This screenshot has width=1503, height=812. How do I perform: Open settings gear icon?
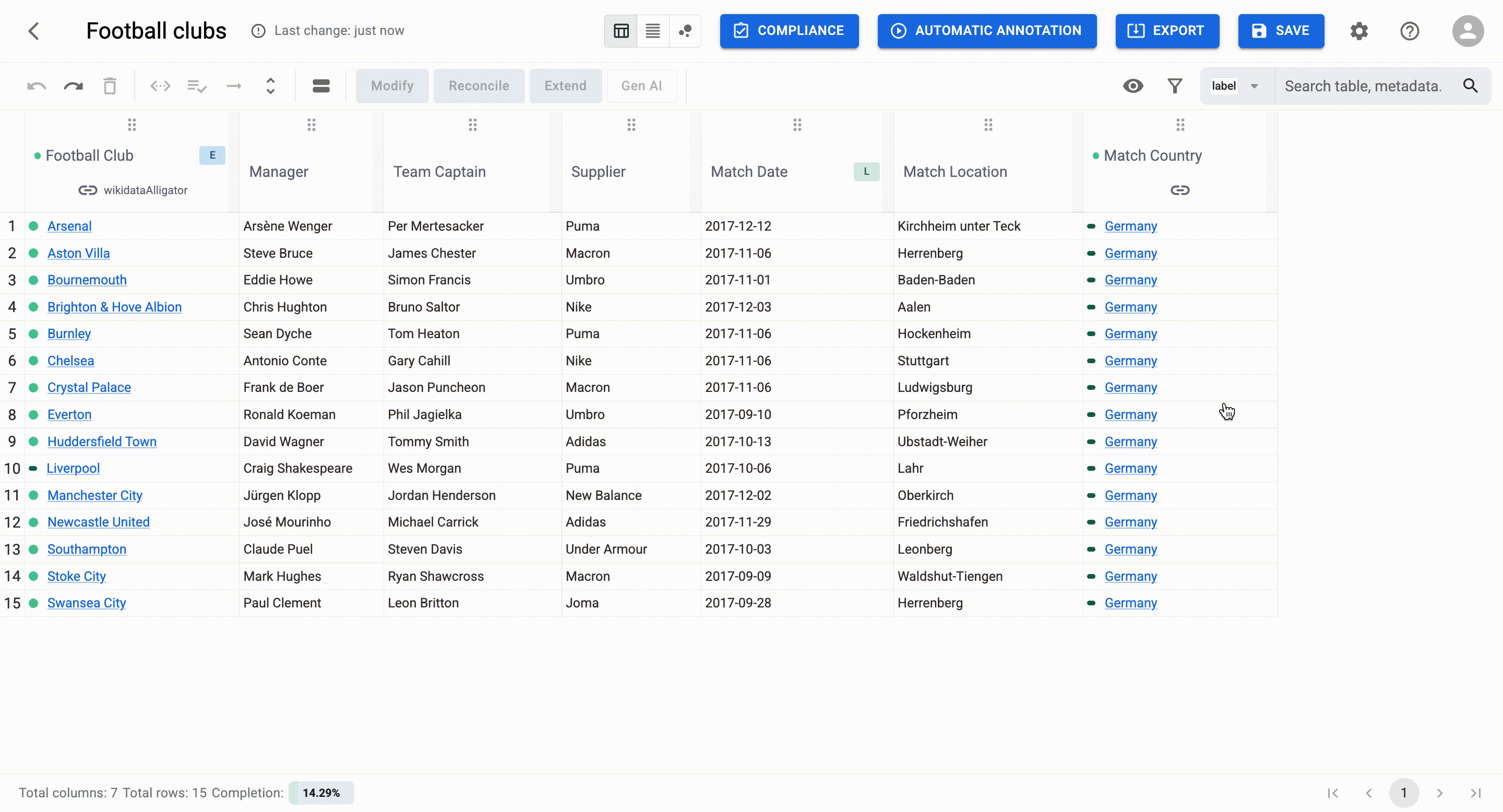[1359, 31]
